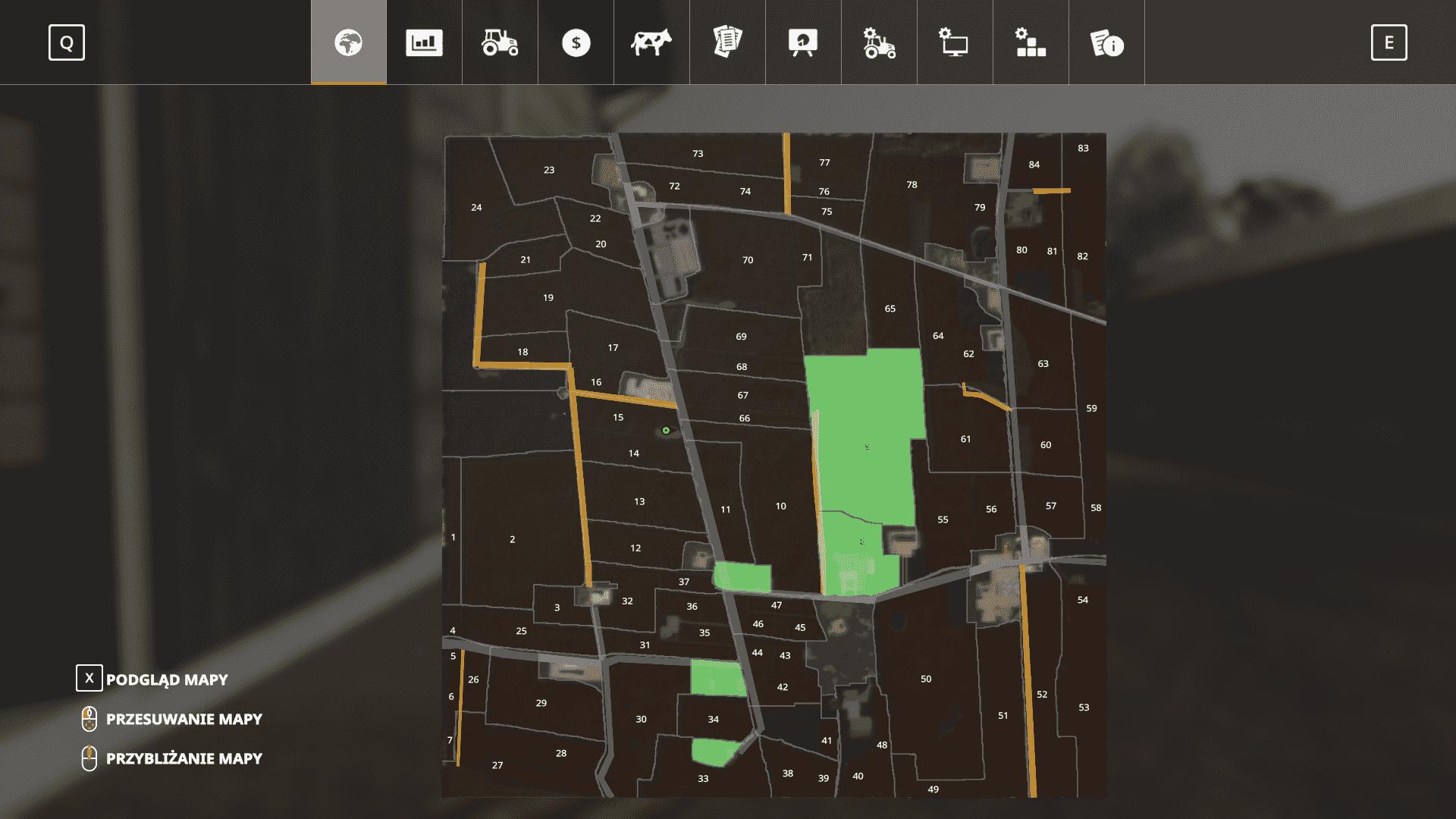1456x819 pixels.
Task: Open the vehicles tractor icon tab
Action: click(x=500, y=42)
